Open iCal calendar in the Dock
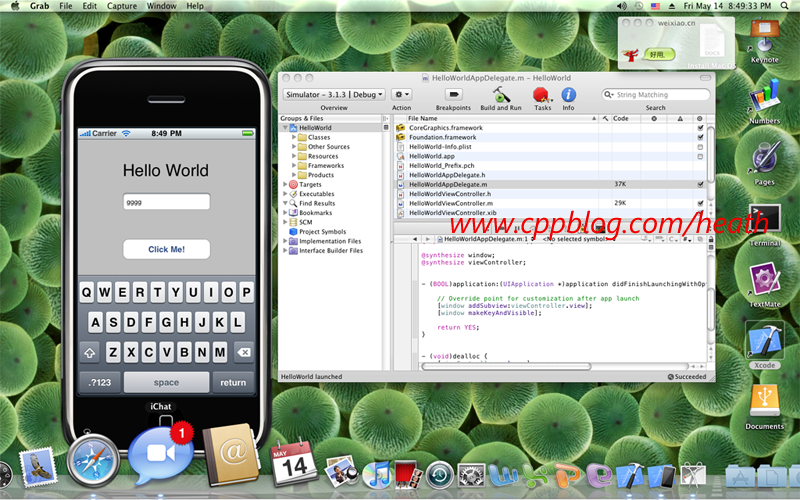This screenshot has width=800, height=500. tap(294, 464)
